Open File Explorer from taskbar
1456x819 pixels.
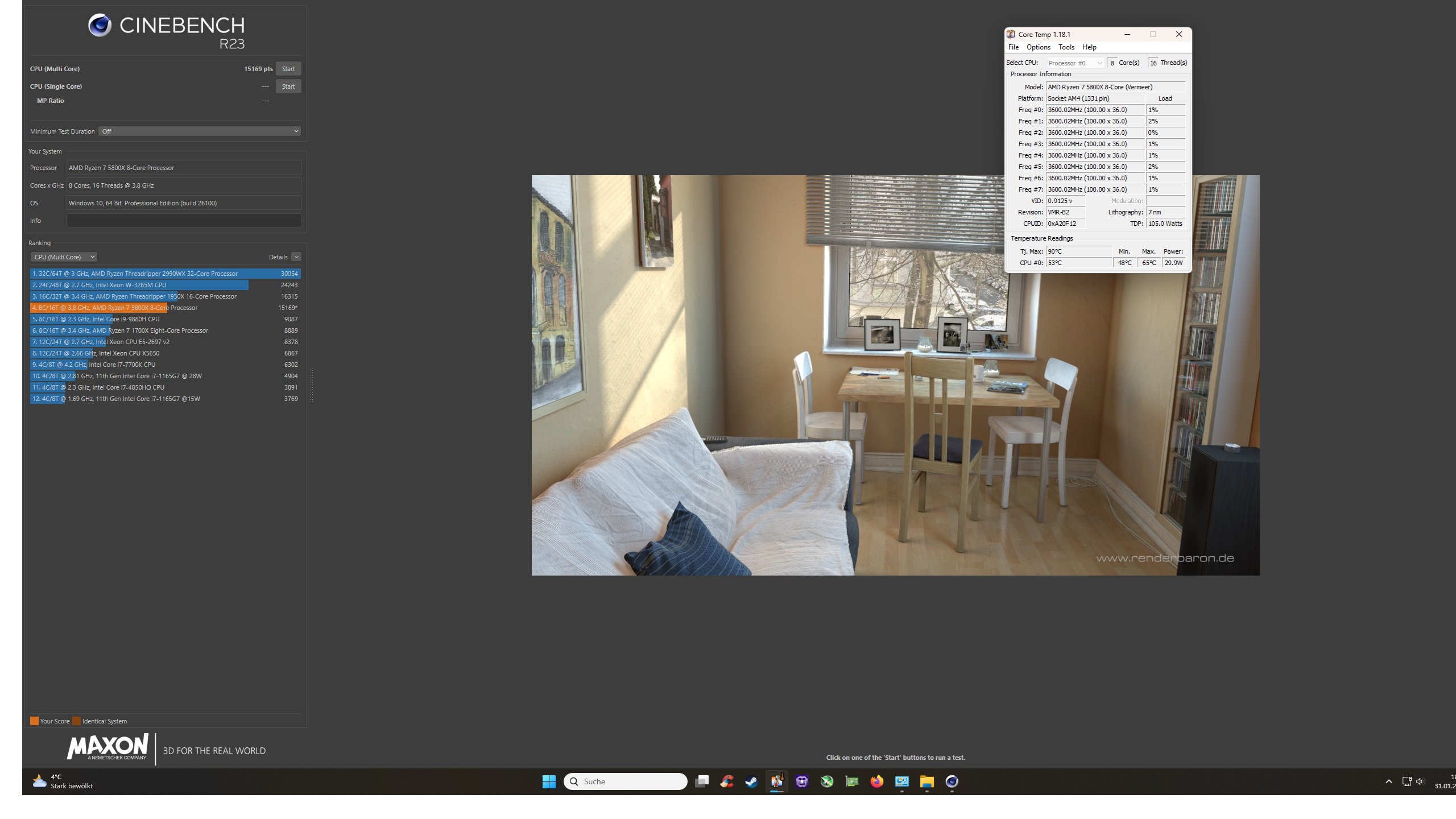[926, 781]
